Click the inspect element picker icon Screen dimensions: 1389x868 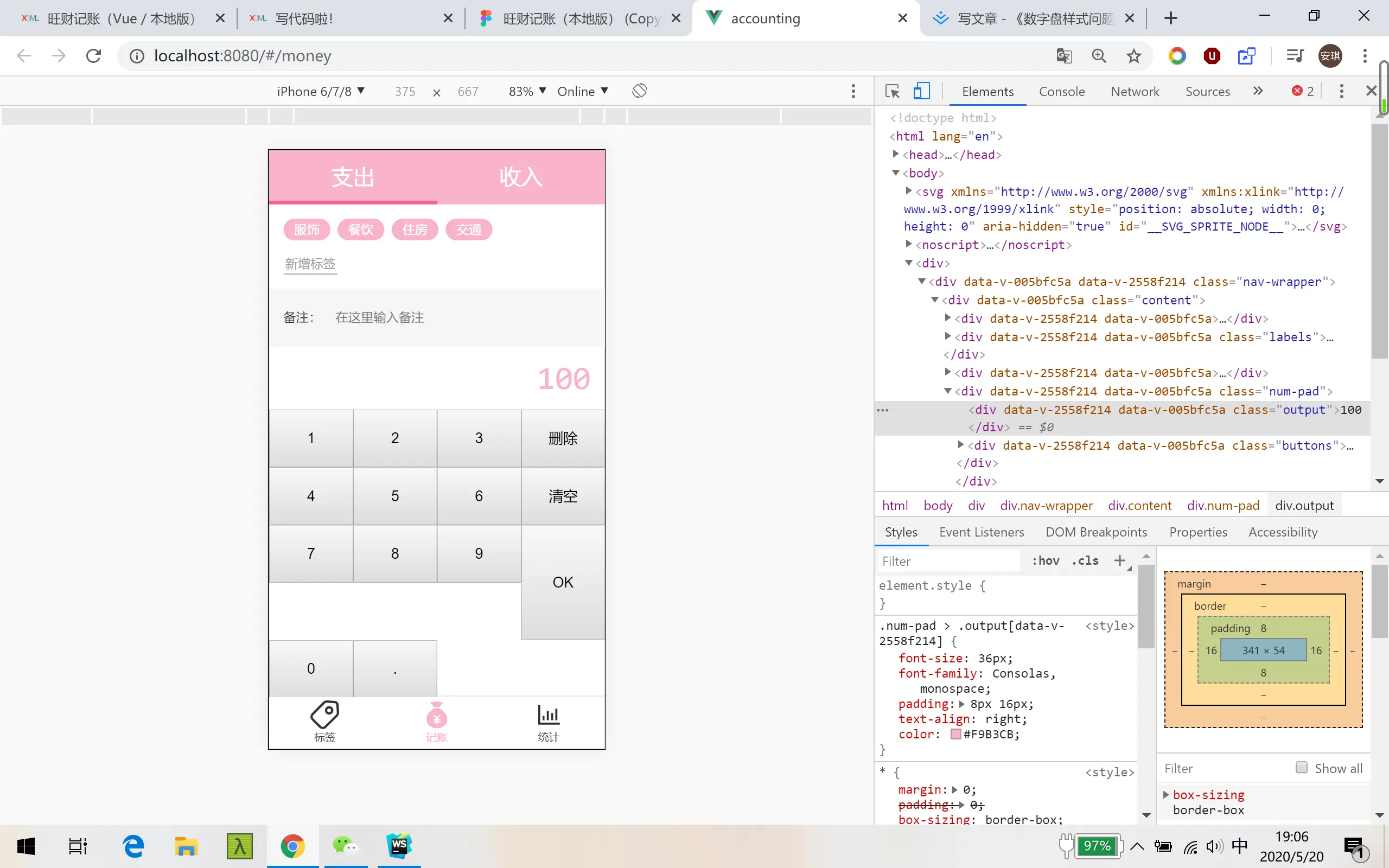click(892, 91)
